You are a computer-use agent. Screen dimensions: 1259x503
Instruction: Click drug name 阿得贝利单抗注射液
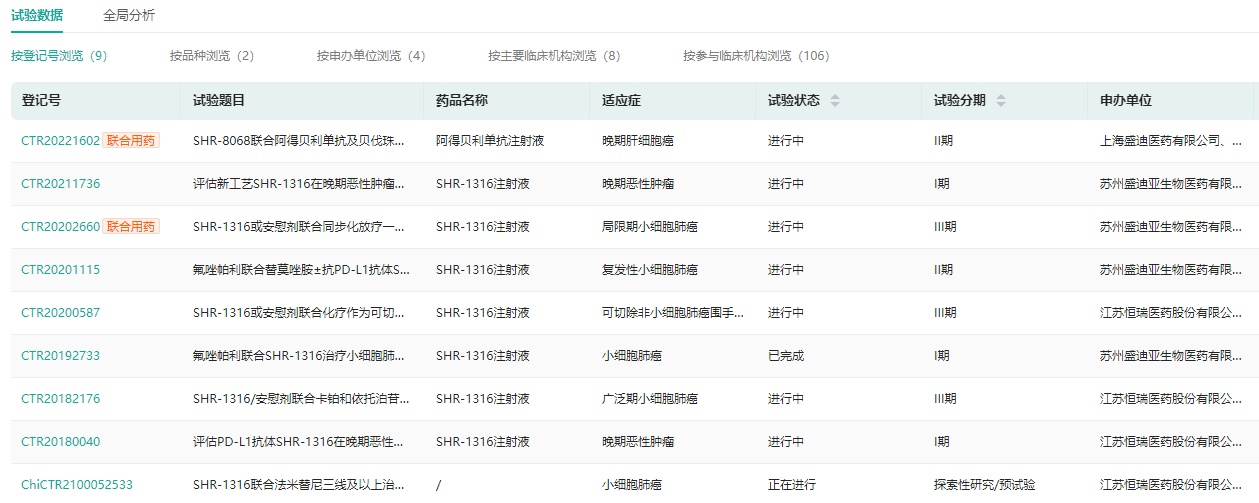(x=490, y=141)
